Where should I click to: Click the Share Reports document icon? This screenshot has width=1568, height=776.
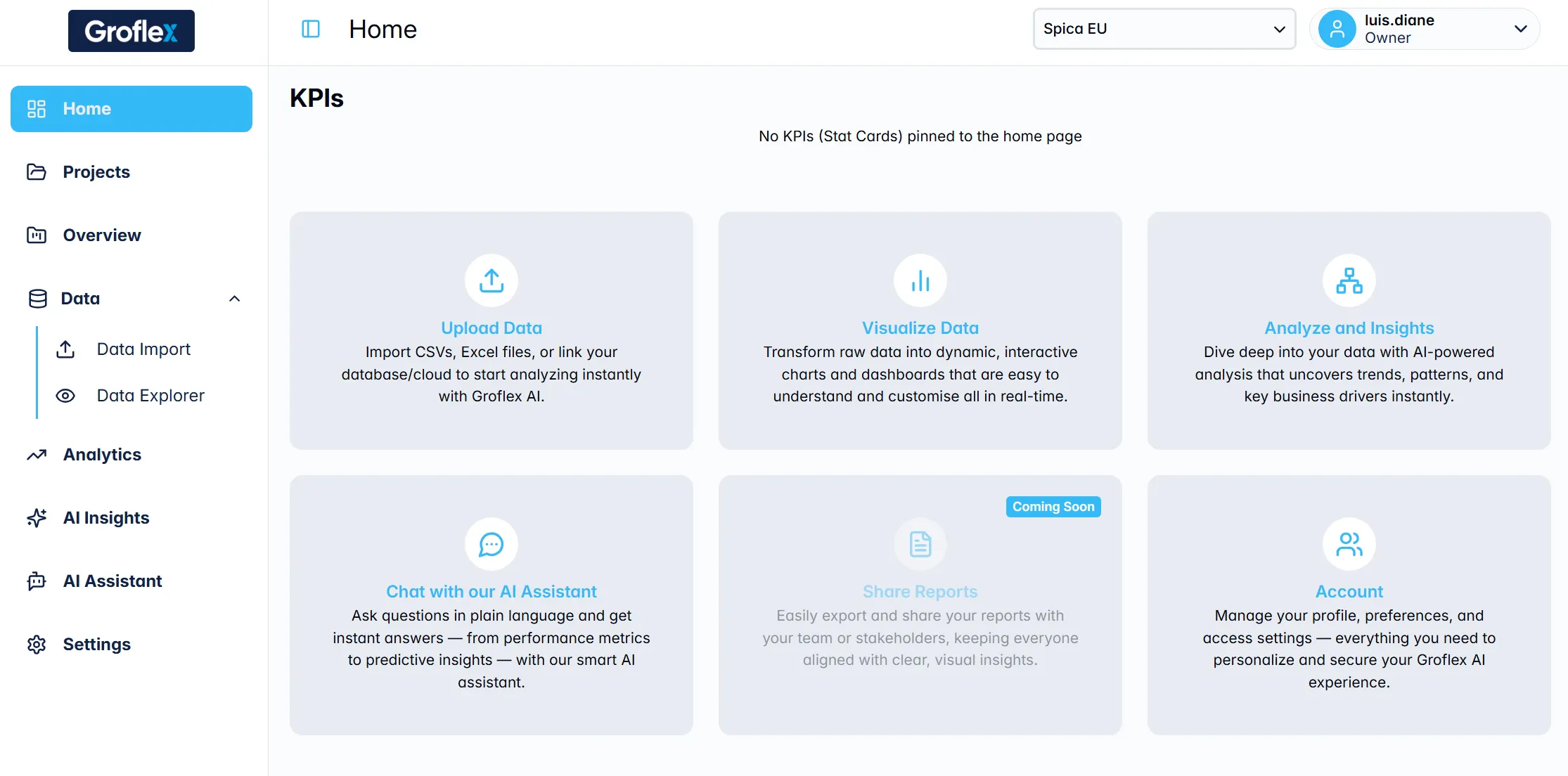[920, 544]
